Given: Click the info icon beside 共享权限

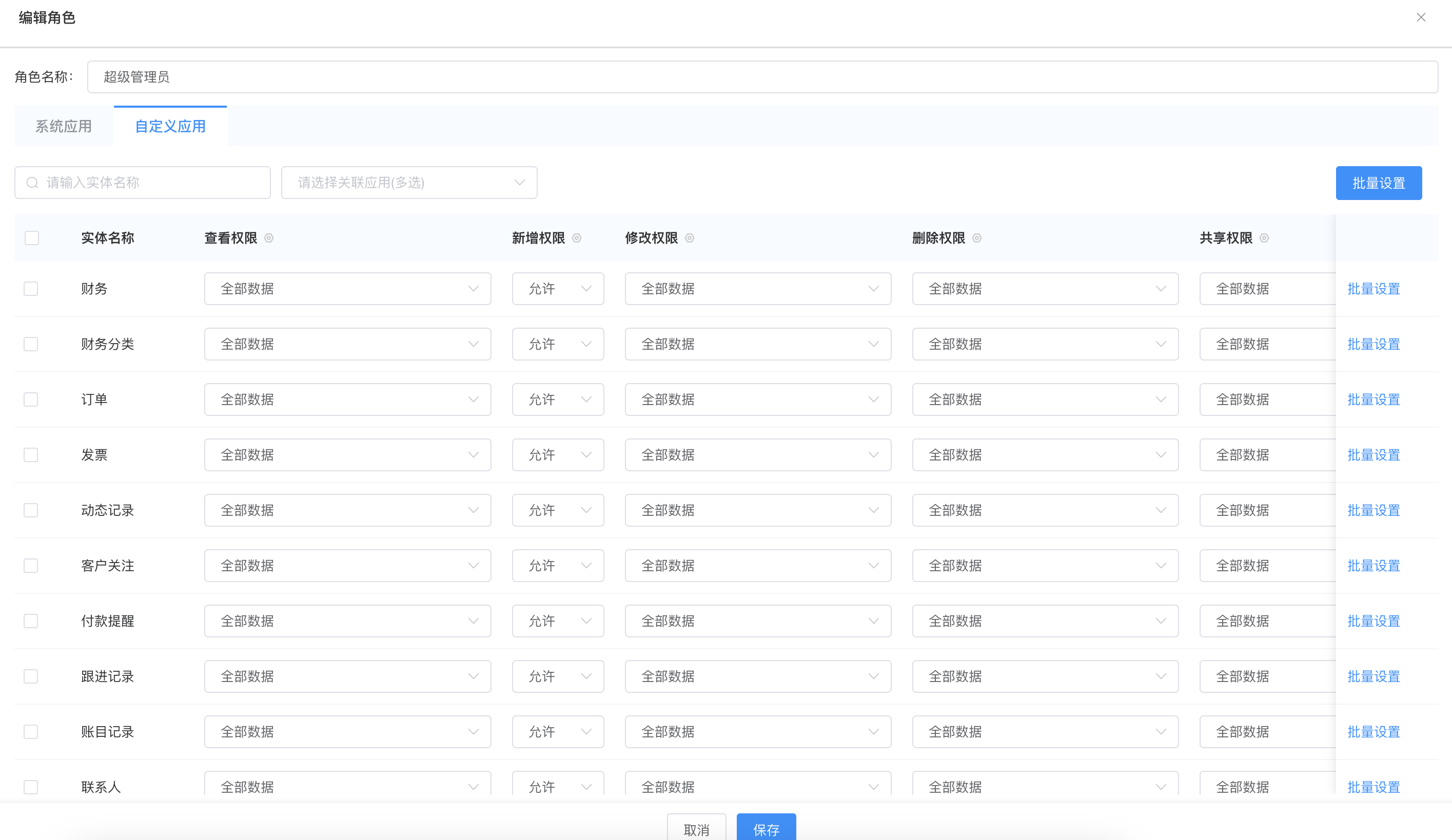Looking at the screenshot, I should pyautogui.click(x=1264, y=238).
